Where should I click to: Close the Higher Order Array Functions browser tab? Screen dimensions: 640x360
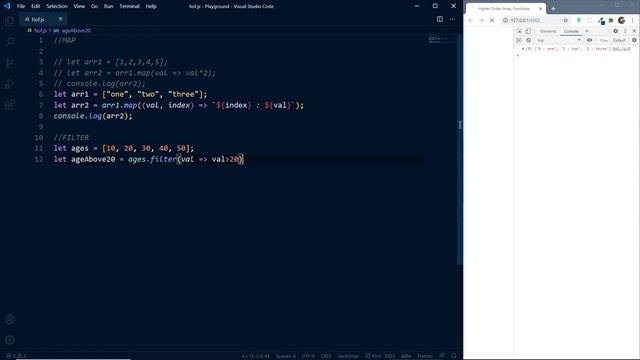click(540, 9)
